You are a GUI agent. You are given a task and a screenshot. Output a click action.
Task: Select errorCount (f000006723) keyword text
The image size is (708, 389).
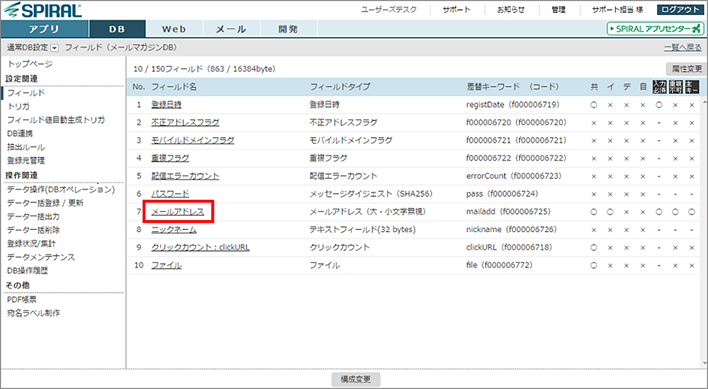[x=514, y=176]
